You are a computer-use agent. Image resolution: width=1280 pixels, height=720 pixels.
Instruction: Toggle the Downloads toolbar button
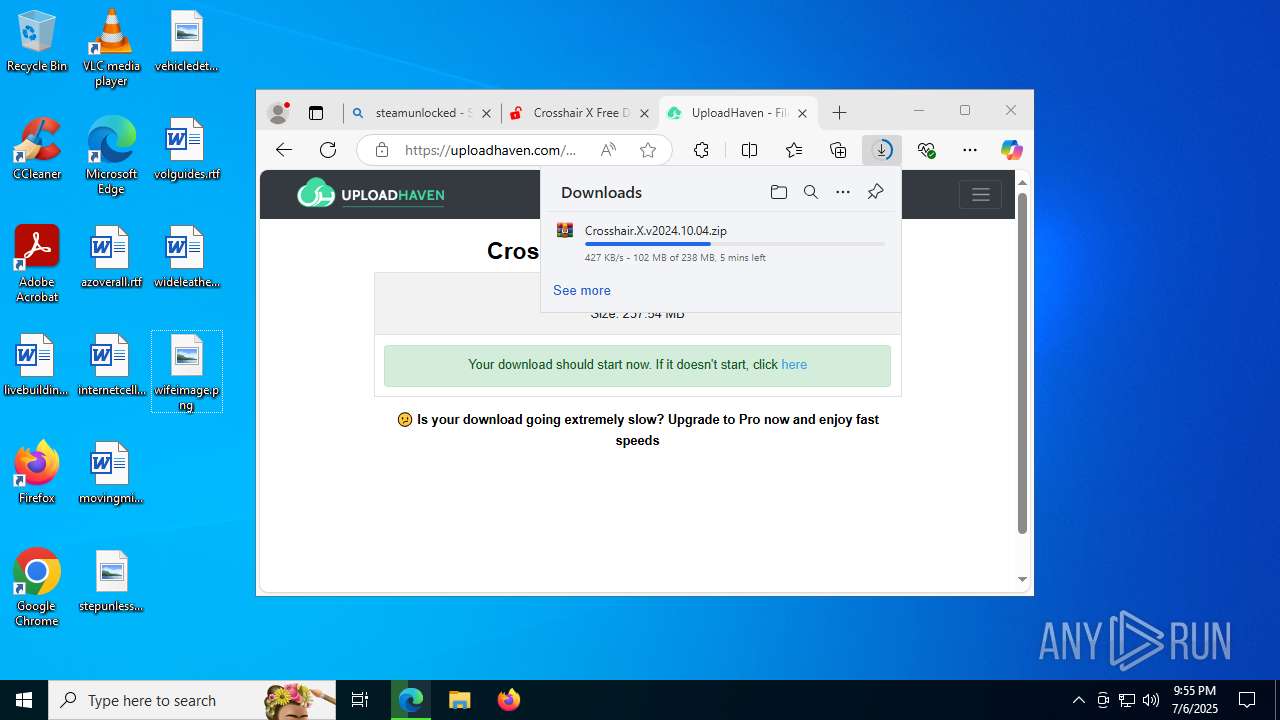[882, 150]
